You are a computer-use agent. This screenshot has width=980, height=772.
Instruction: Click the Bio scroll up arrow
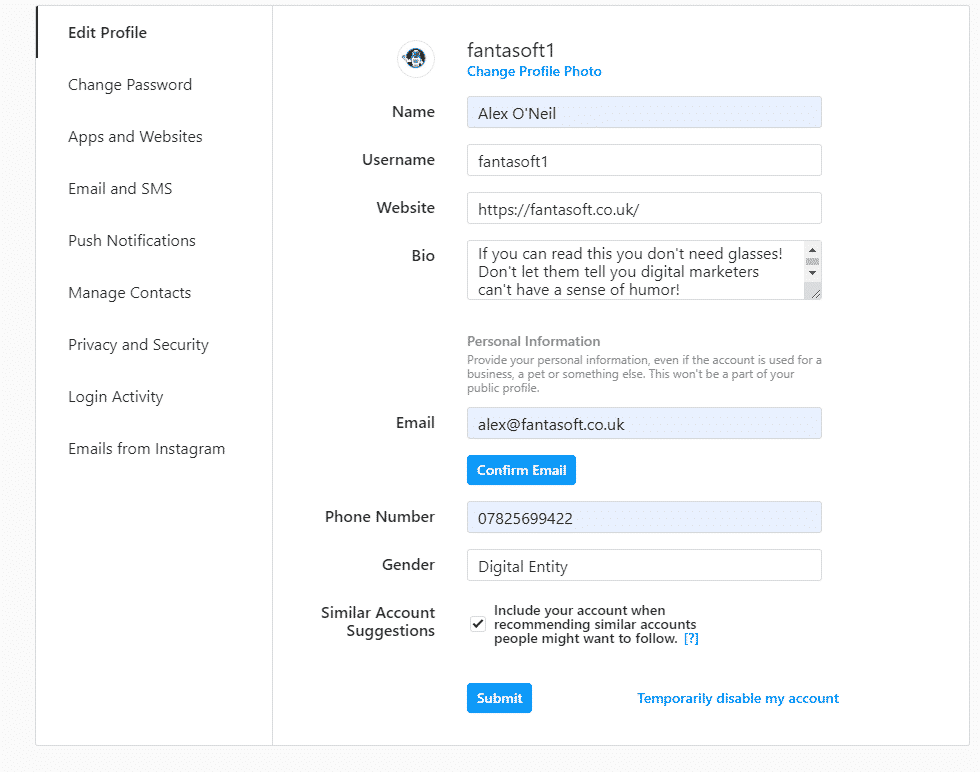(812, 250)
